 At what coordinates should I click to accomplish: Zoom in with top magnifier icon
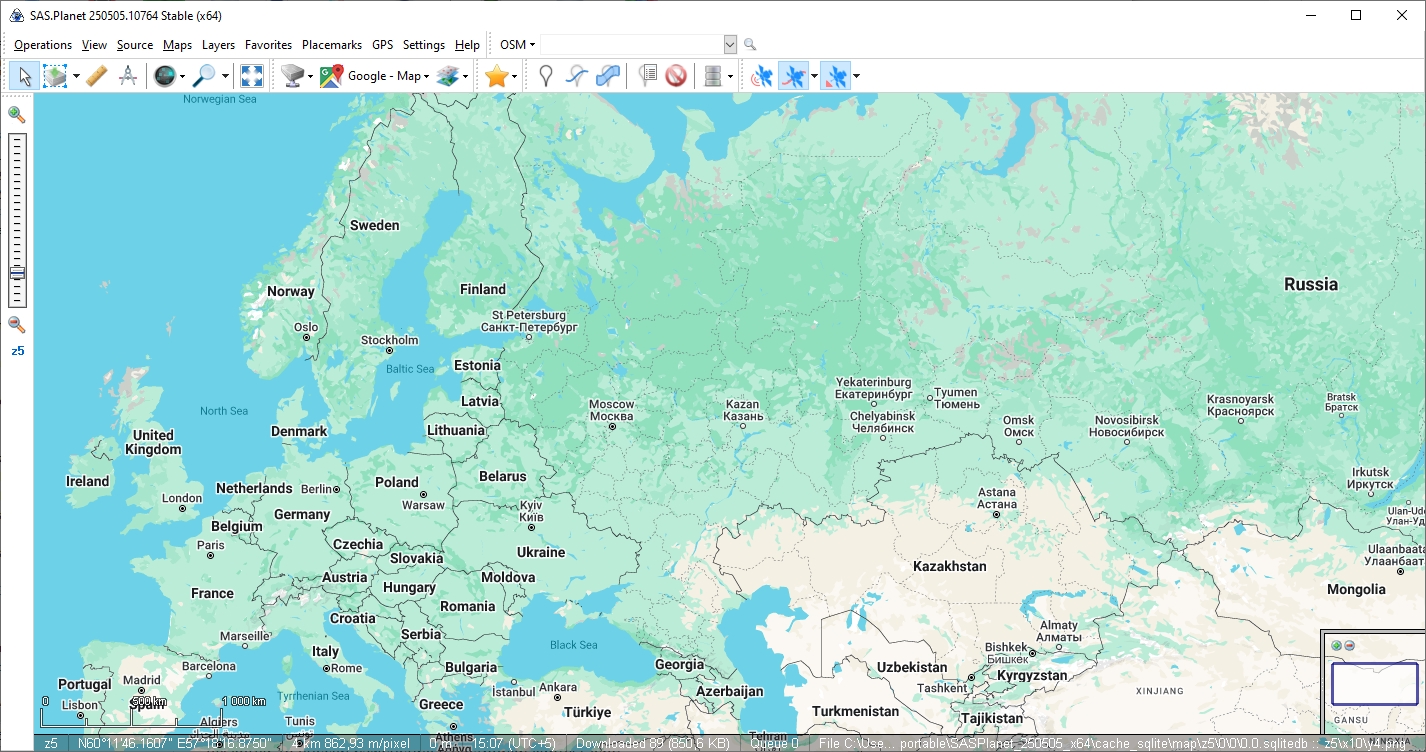(16, 115)
